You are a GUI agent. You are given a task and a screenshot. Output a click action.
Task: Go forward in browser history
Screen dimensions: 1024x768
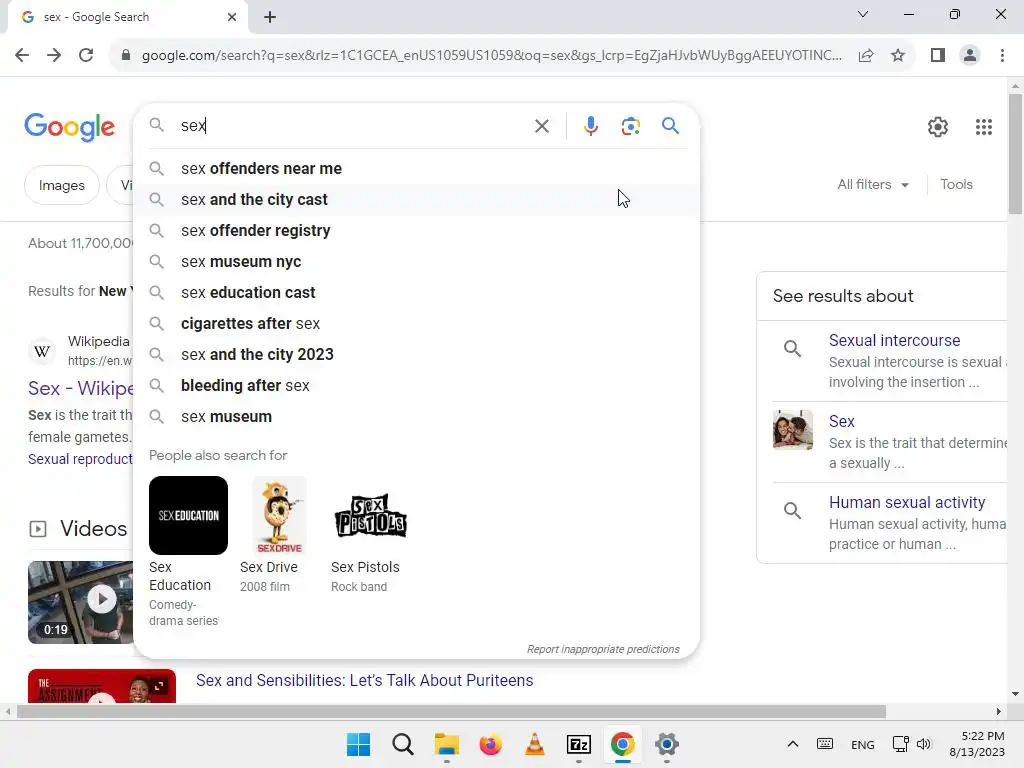click(x=54, y=56)
